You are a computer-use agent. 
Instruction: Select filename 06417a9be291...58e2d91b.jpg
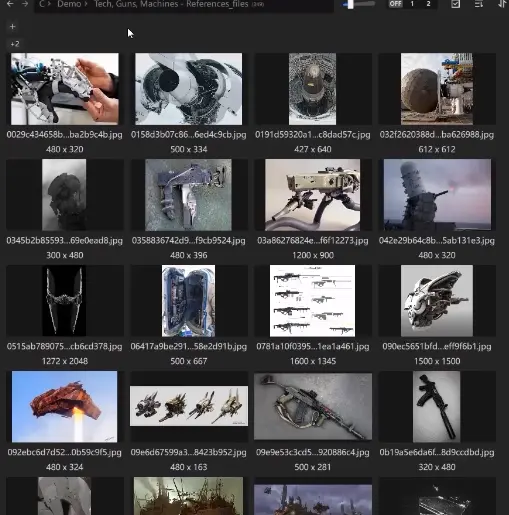[189, 347]
